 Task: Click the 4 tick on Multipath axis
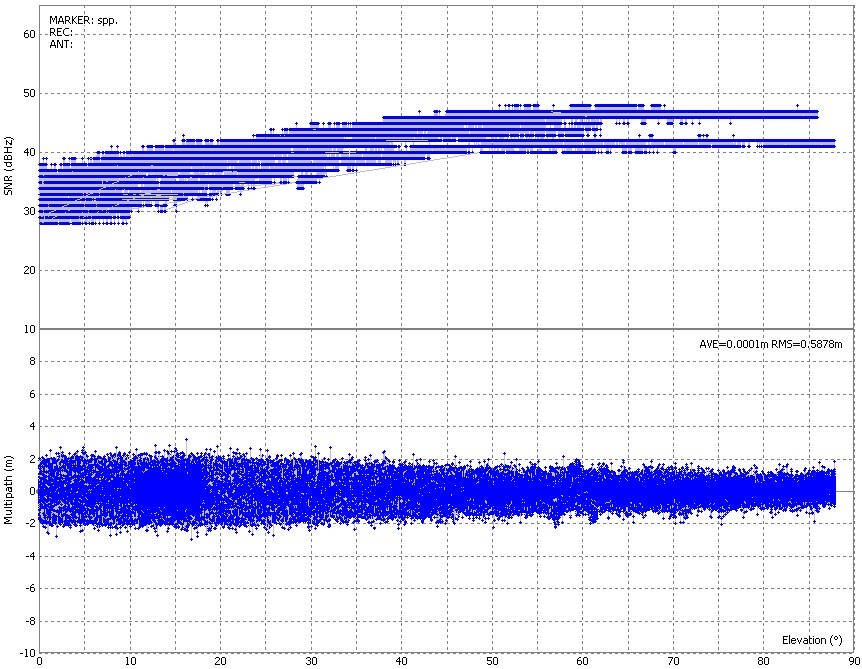pos(32,426)
